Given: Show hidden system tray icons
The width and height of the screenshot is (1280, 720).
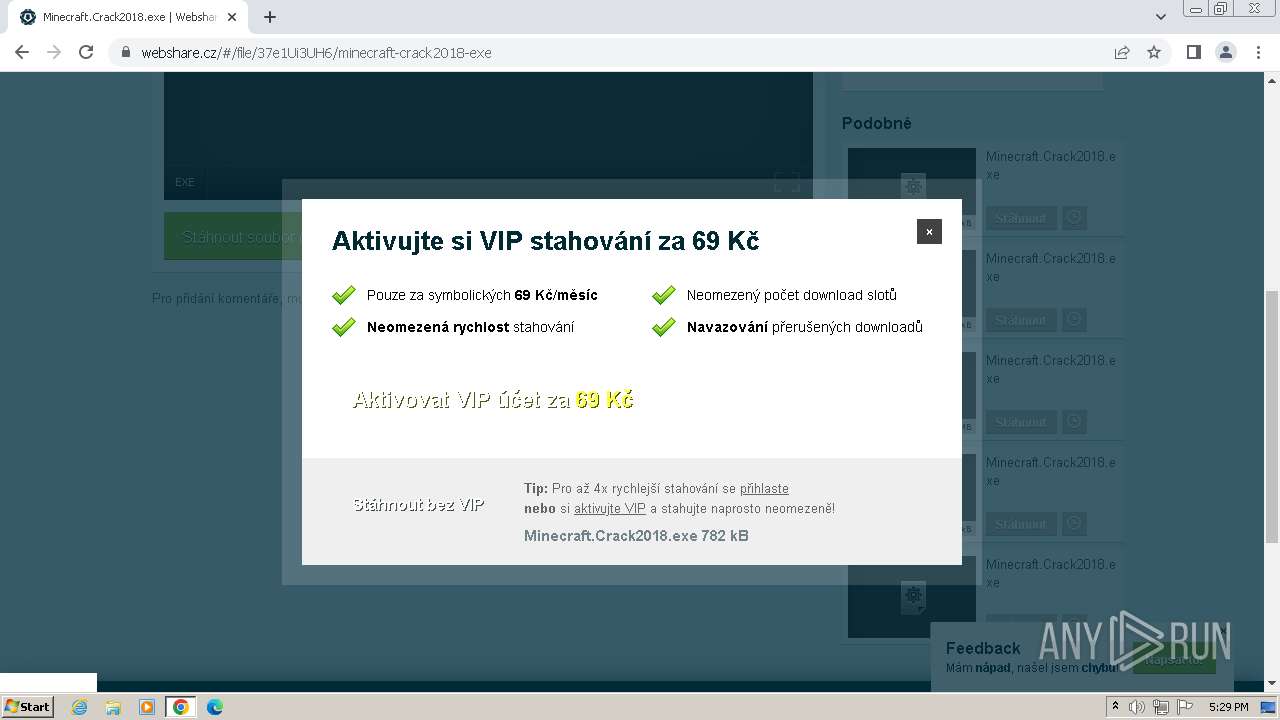Looking at the screenshot, I should tap(1116, 707).
